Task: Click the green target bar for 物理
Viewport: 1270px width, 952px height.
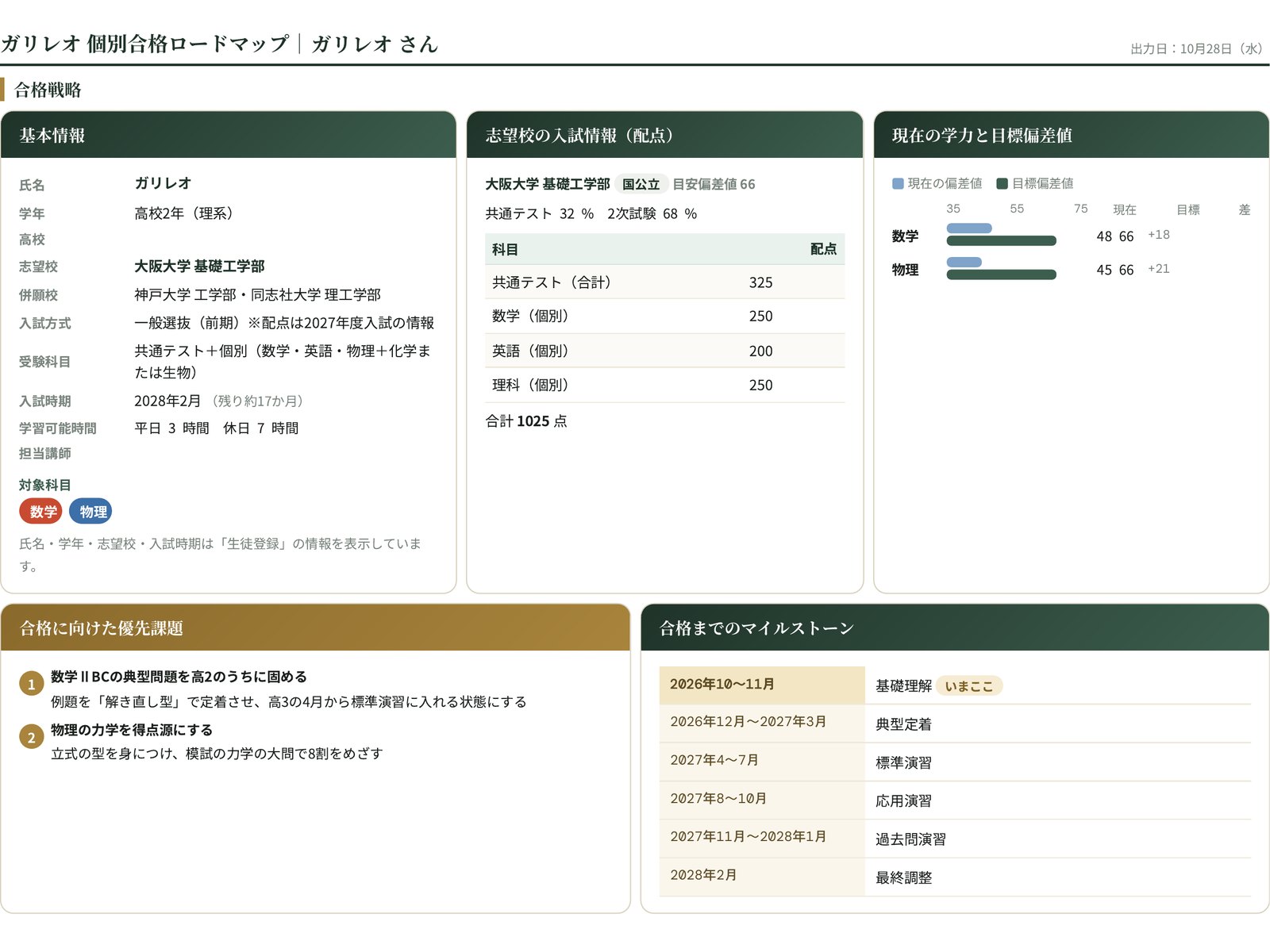Action: click(x=1001, y=274)
